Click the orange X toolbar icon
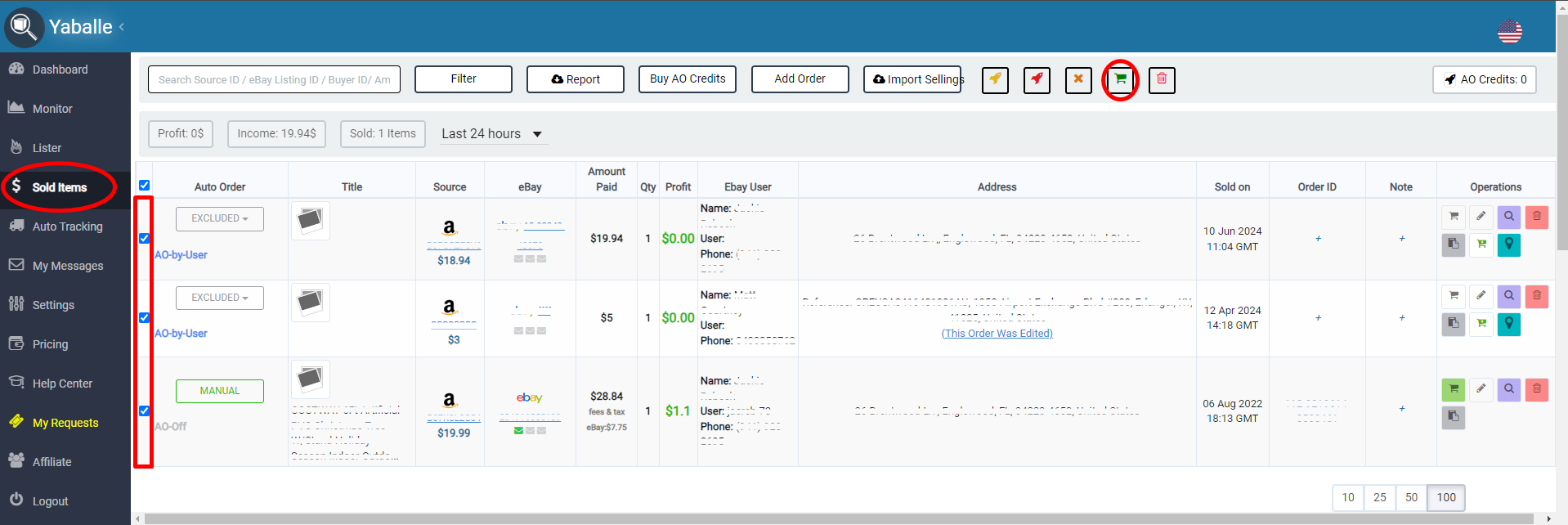The image size is (1568, 525). (x=1078, y=79)
